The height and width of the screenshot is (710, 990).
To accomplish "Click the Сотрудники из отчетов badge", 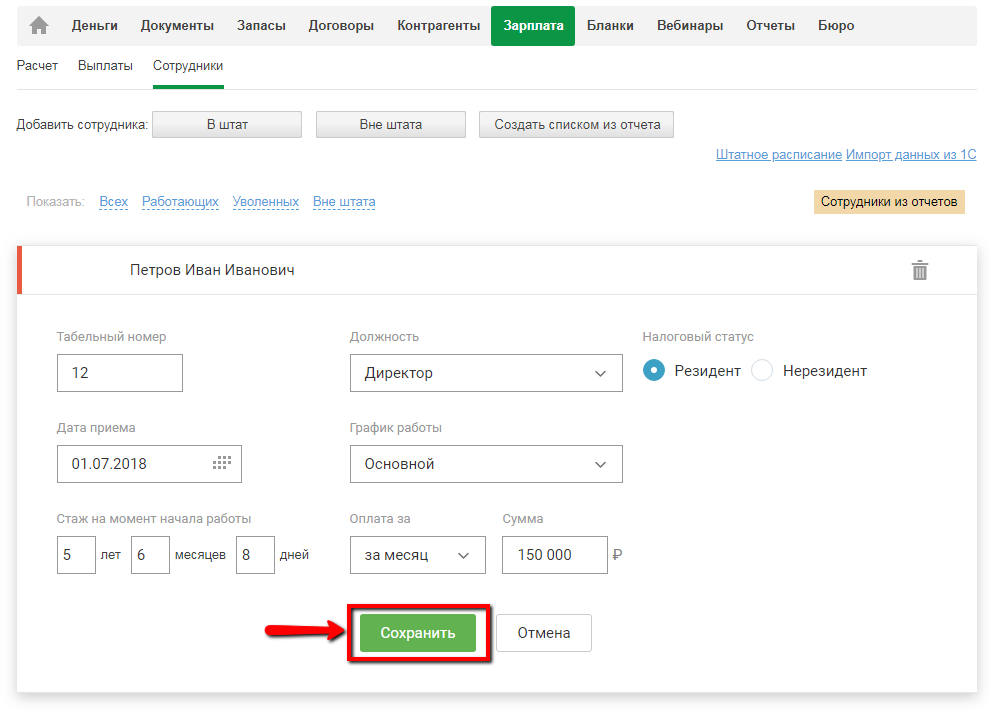I will click(889, 202).
